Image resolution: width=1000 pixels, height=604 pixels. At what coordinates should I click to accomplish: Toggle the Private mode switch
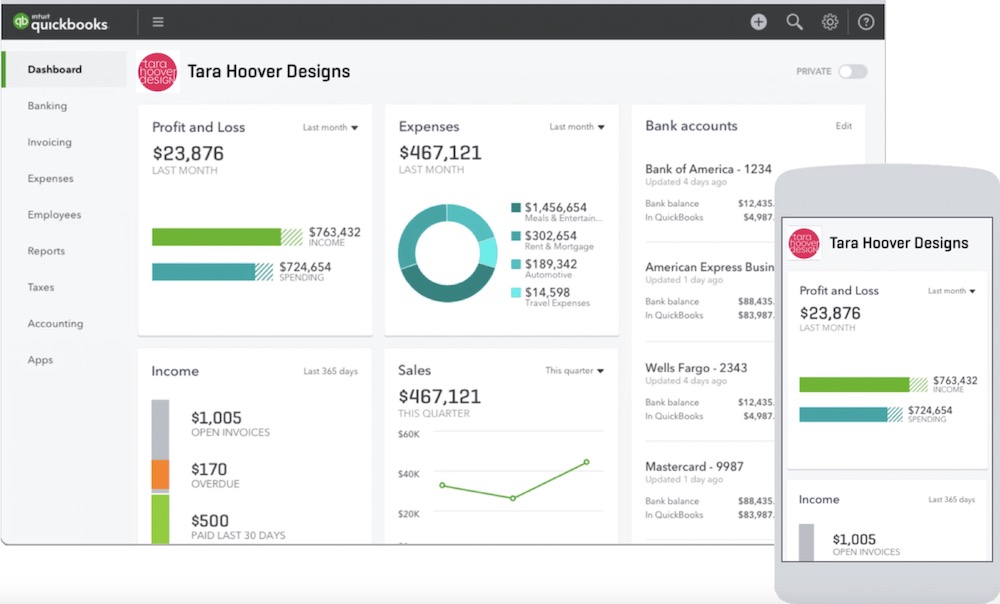pyautogui.click(x=853, y=71)
